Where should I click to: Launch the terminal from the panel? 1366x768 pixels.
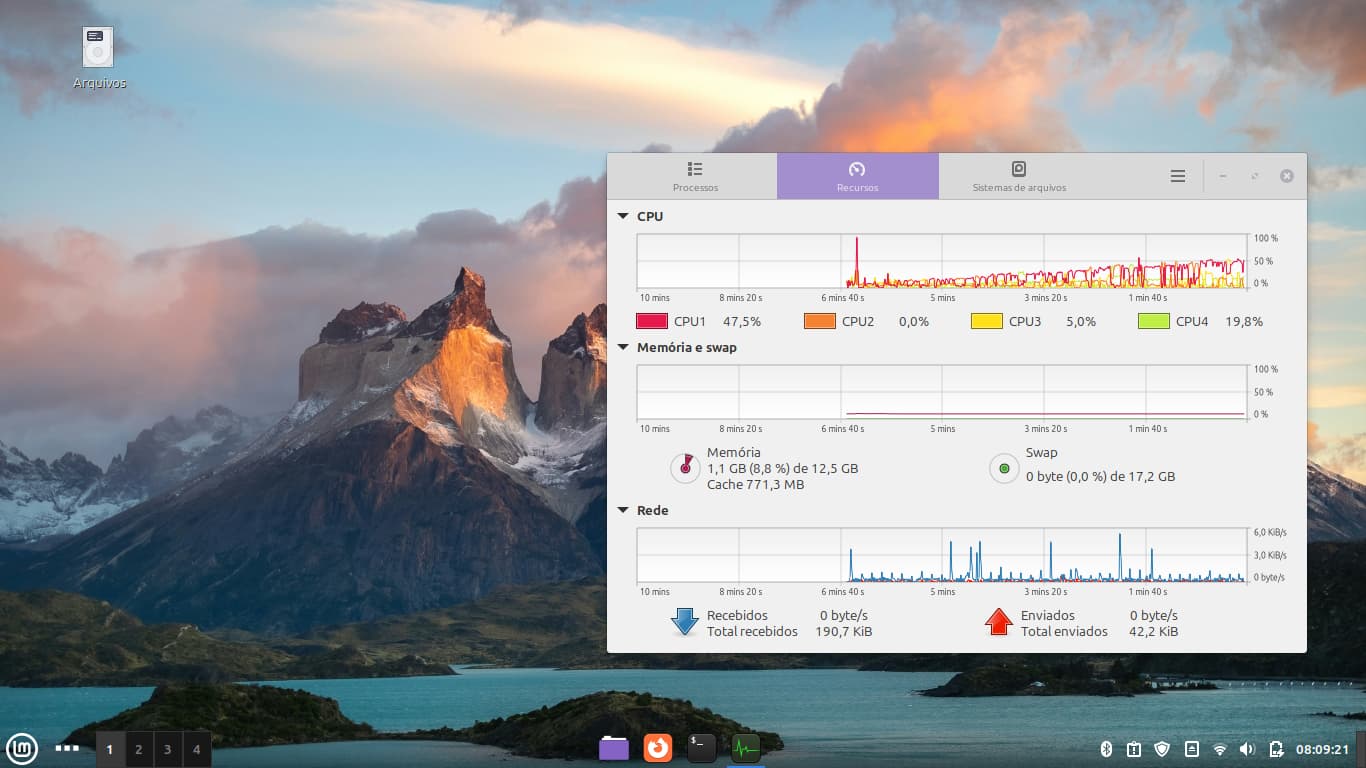701,748
